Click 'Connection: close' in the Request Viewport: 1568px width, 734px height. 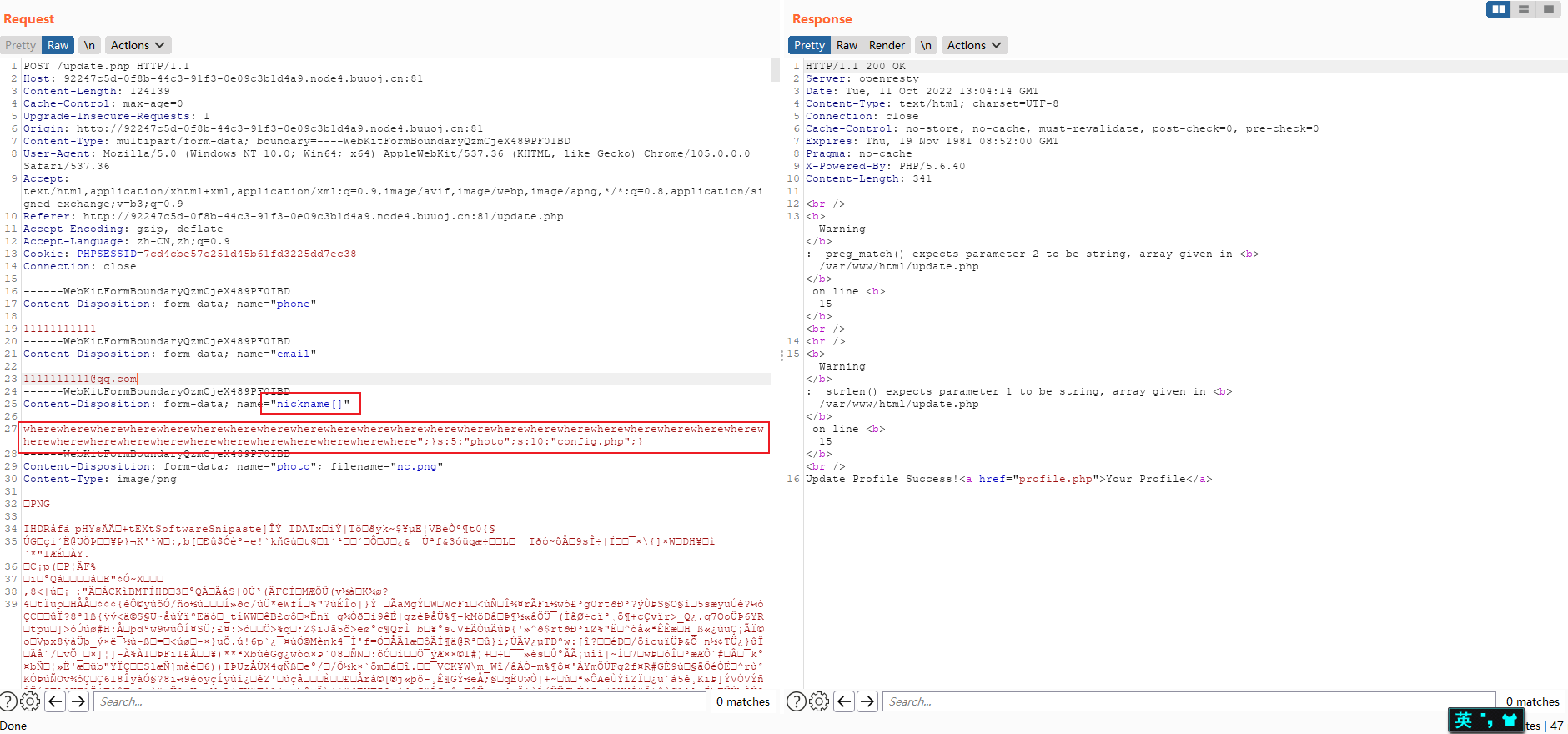[79, 266]
